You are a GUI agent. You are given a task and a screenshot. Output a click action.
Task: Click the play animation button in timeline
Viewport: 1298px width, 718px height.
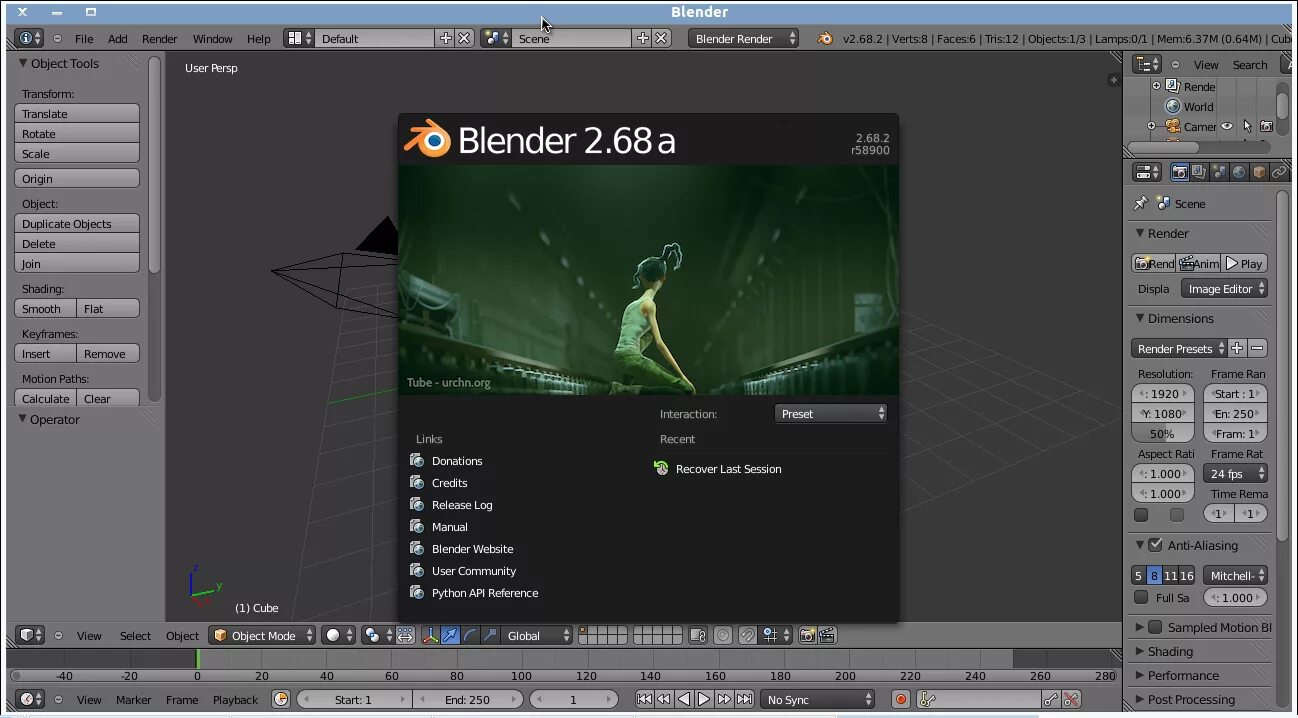(704, 700)
